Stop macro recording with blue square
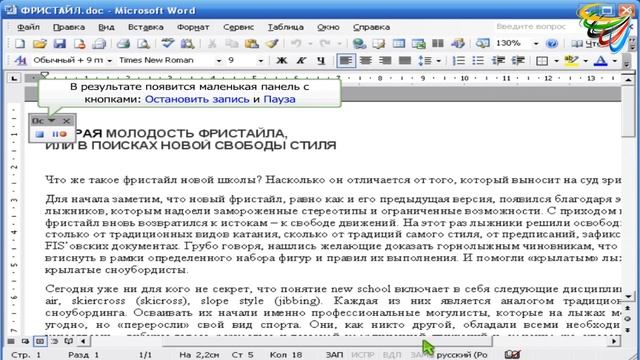The image size is (640, 360). coord(40,134)
